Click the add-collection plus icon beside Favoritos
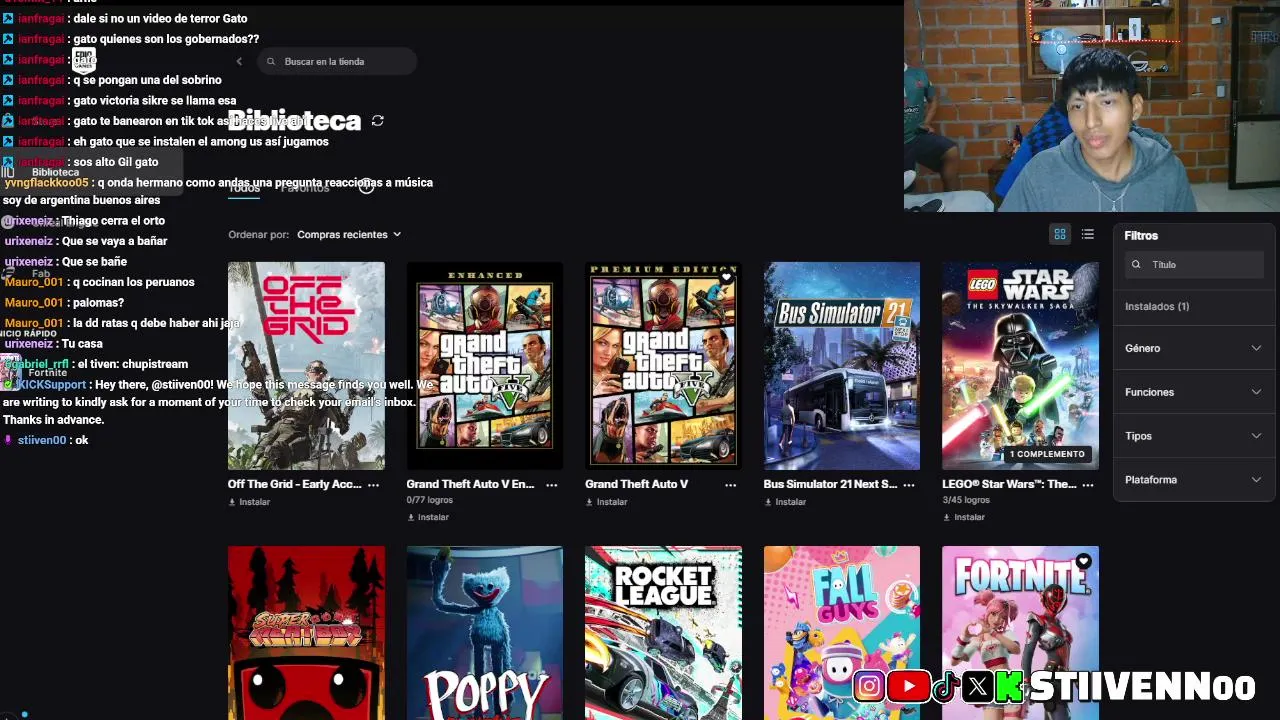 point(366,186)
